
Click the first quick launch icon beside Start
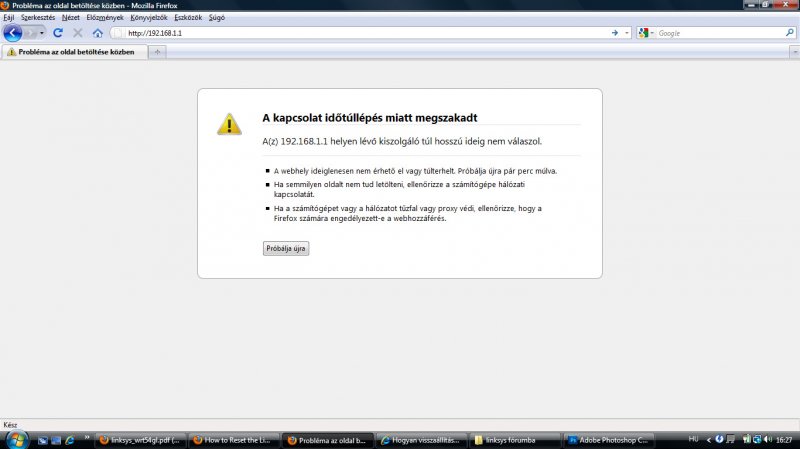[43, 440]
